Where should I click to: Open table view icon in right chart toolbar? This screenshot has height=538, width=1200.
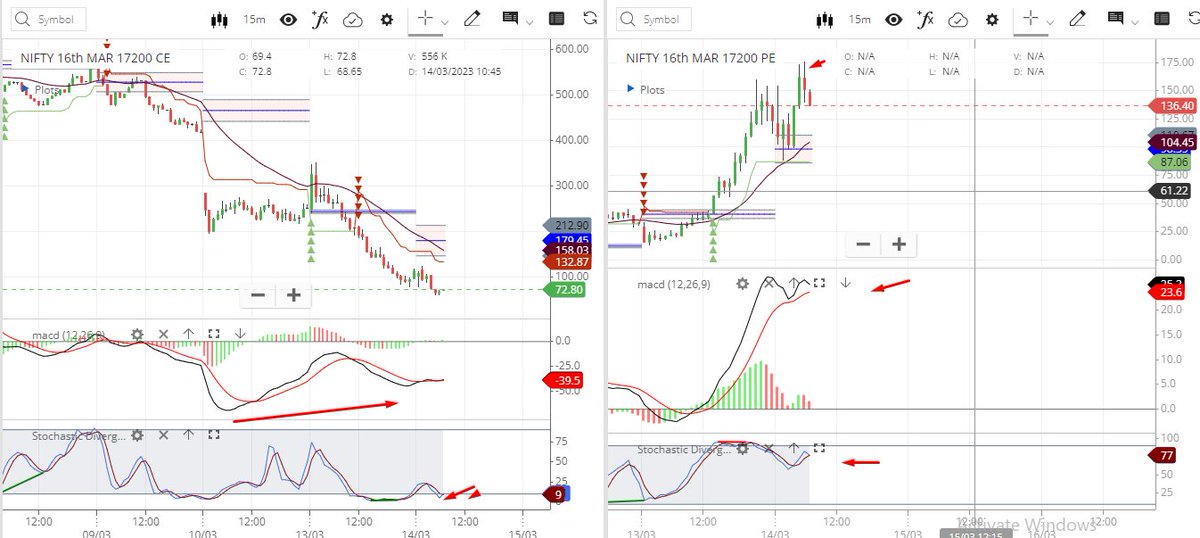pos(1162,19)
